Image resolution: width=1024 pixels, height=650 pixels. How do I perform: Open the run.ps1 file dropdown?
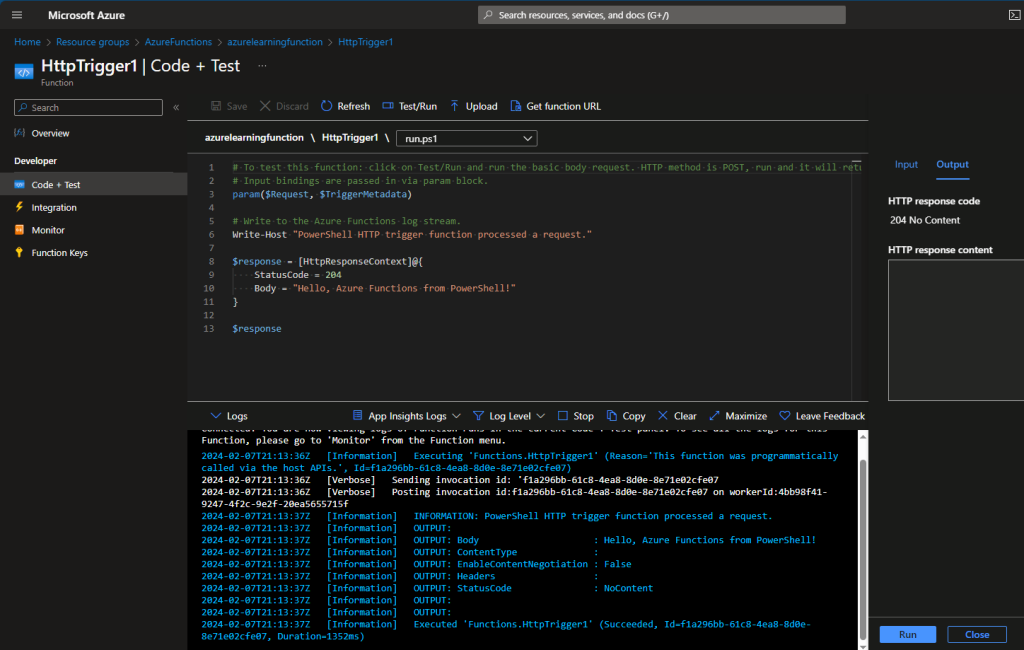coord(466,138)
